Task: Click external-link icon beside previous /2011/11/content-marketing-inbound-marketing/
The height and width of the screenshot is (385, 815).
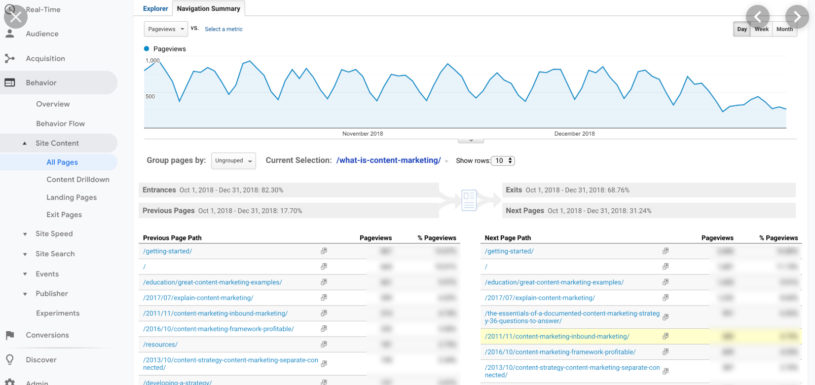Action: click(323, 313)
